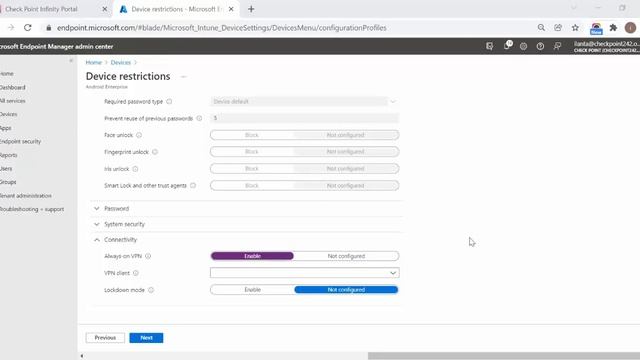640x360 pixels.
Task: Expand the System security section
Action: point(124,224)
